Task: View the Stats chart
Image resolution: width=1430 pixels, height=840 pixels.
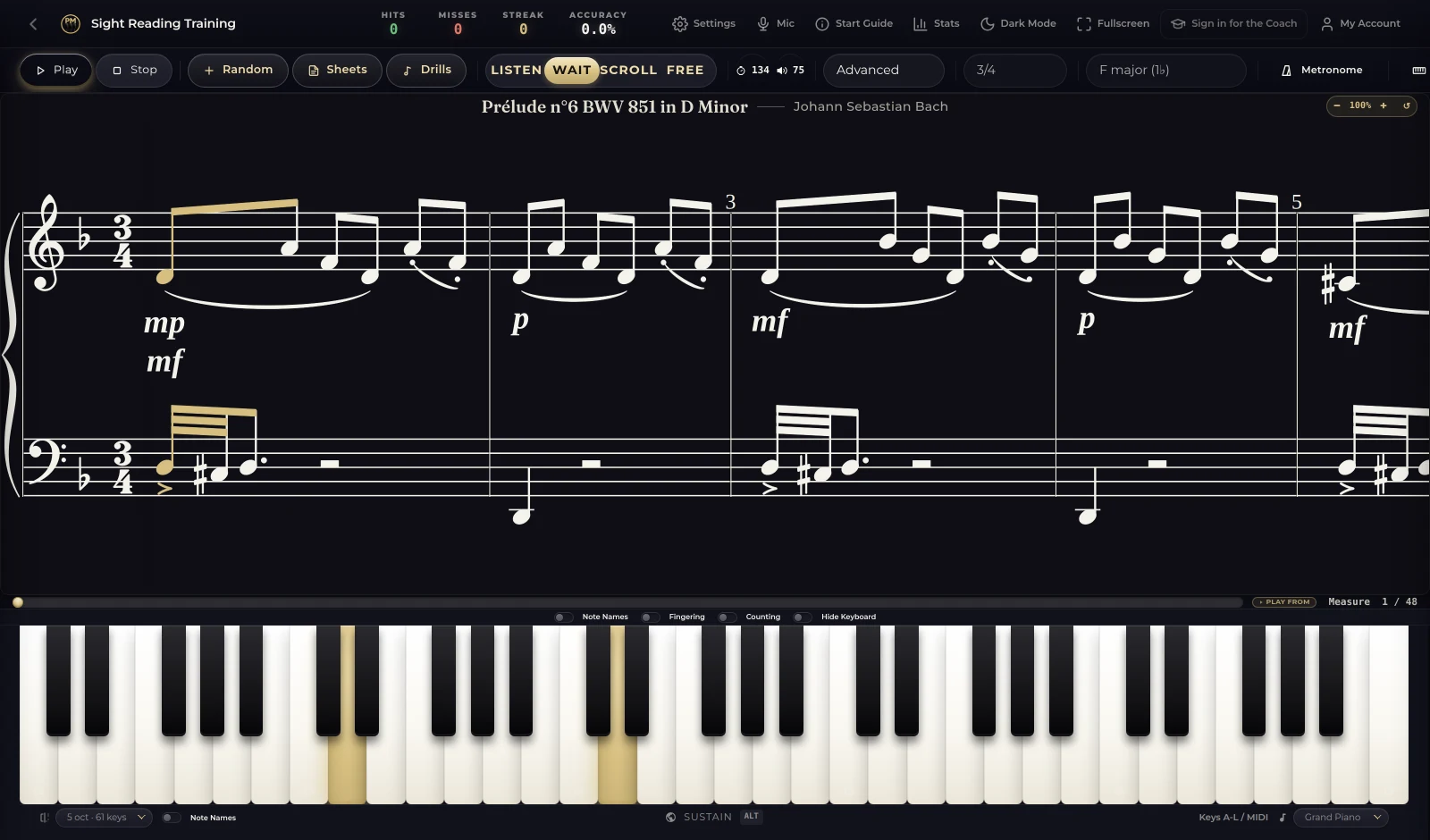Action: (936, 24)
